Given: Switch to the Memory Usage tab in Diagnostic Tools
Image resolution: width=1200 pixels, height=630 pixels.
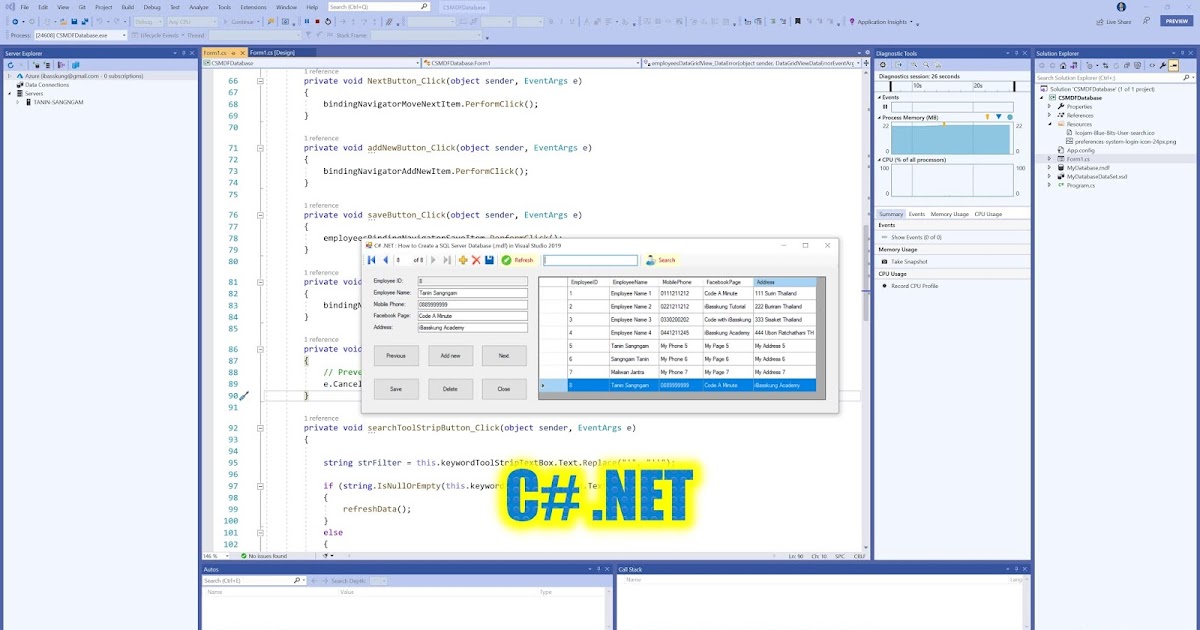Looking at the screenshot, I should (x=950, y=214).
